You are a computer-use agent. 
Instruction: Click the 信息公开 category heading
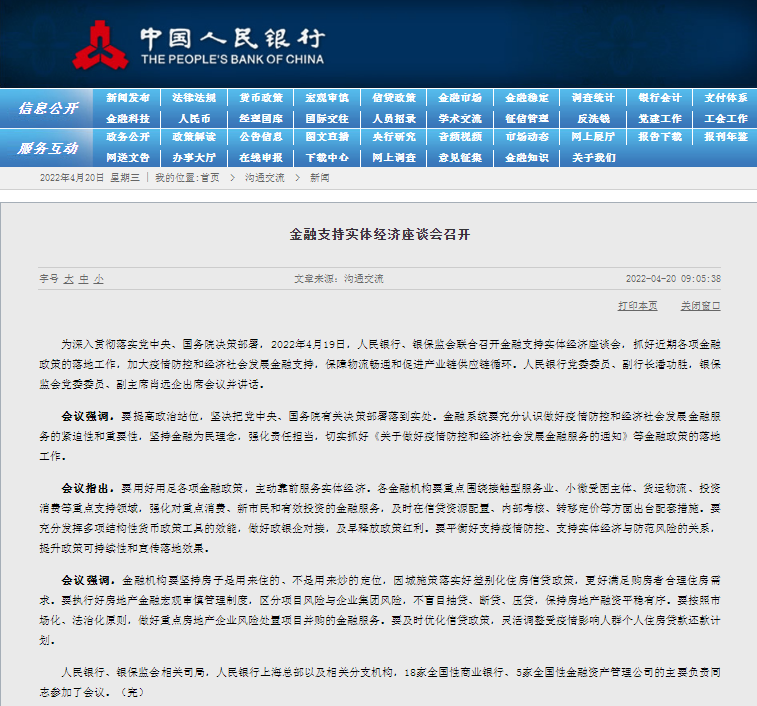[48, 108]
